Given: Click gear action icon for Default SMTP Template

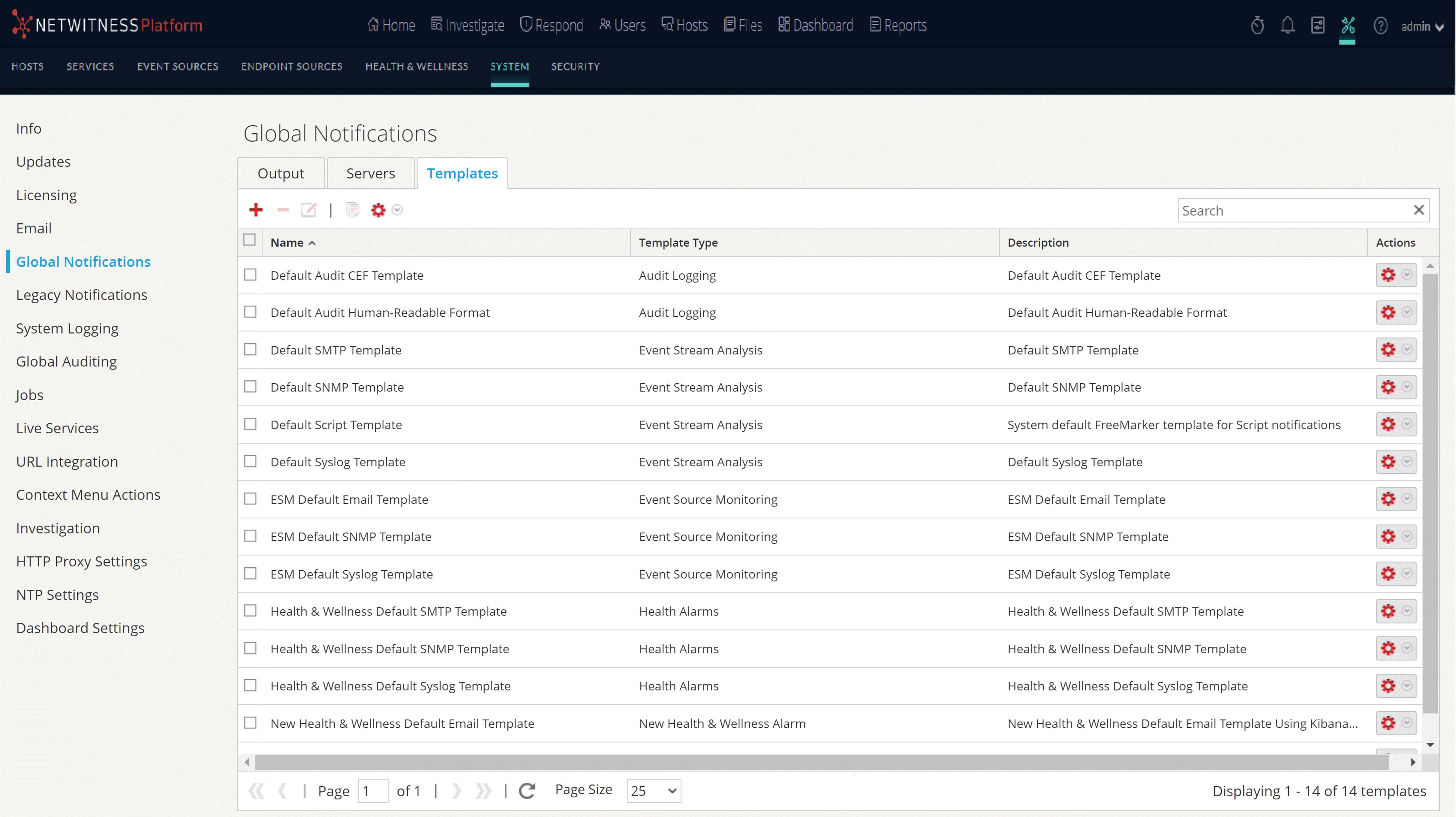Looking at the screenshot, I should pos(1388,350).
